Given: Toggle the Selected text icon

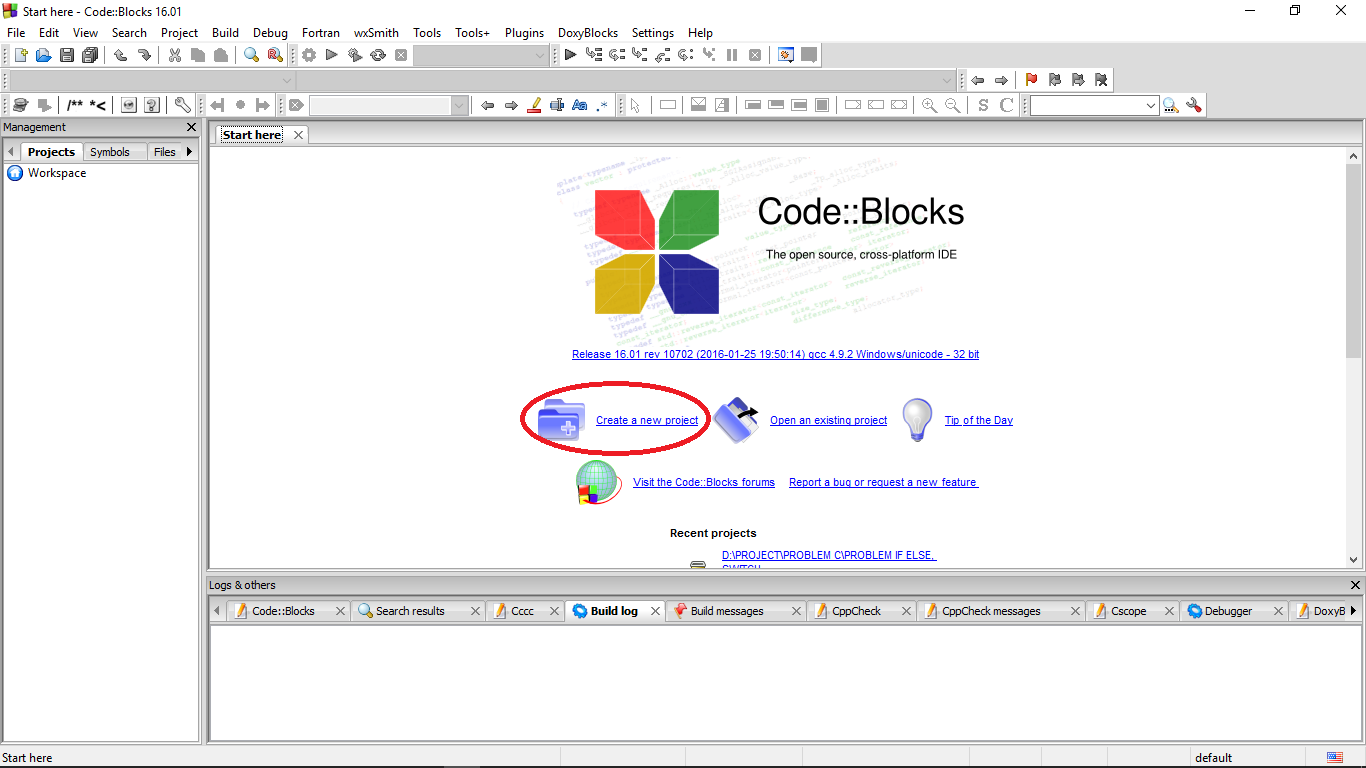Looking at the screenshot, I should pos(557,105).
